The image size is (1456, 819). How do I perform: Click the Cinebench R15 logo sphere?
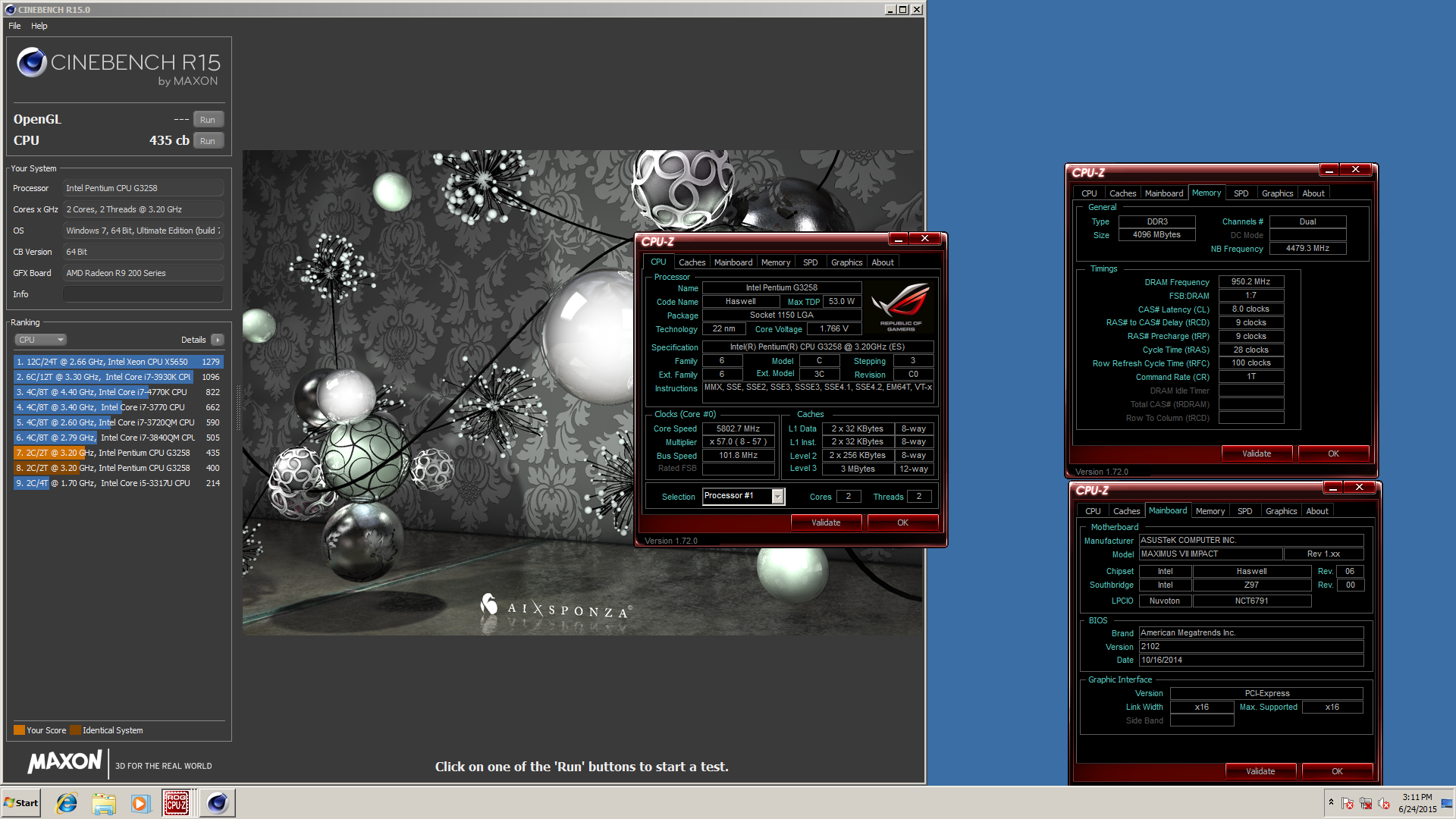[x=32, y=62]
